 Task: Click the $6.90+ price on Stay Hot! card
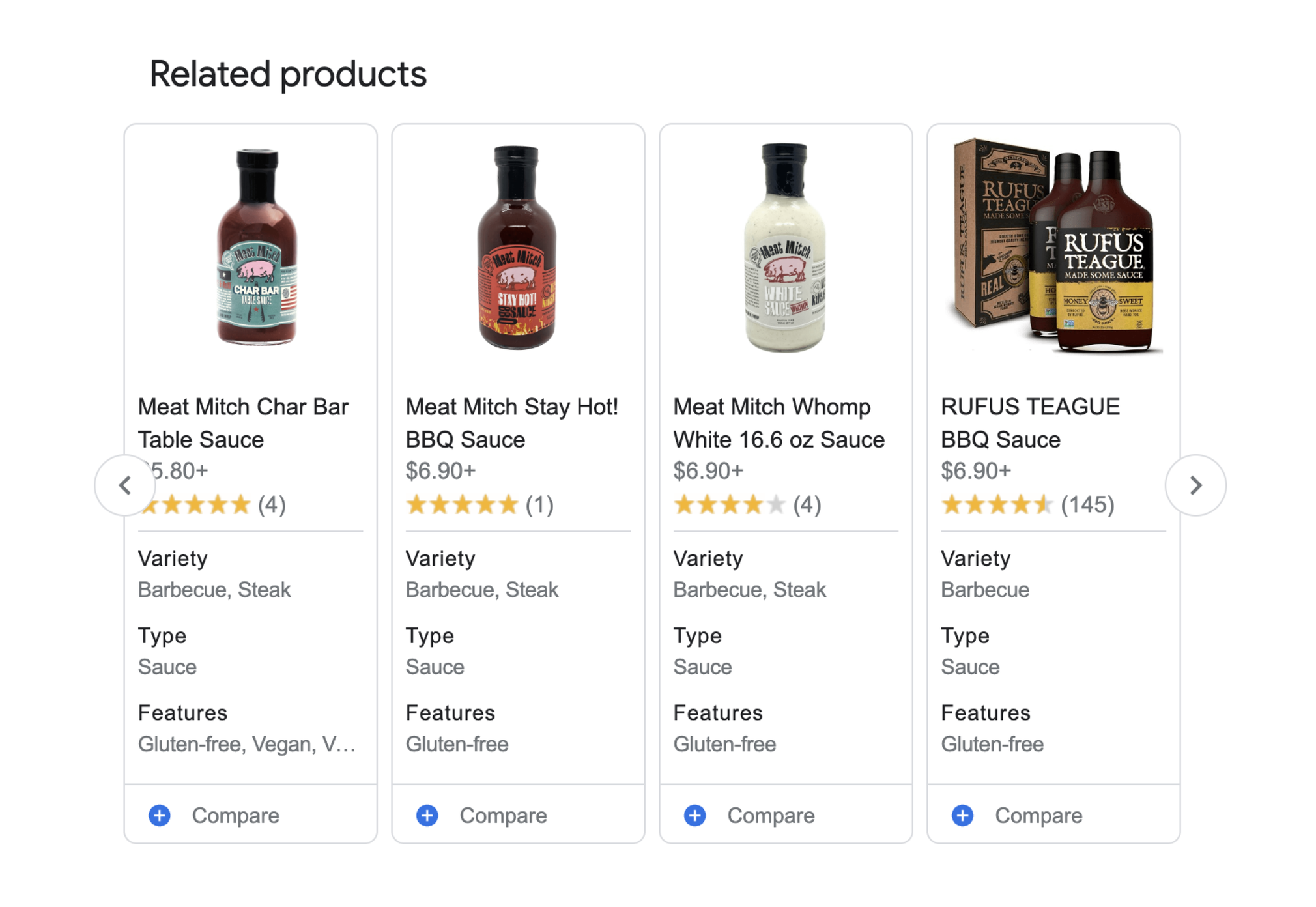(440, 470)
